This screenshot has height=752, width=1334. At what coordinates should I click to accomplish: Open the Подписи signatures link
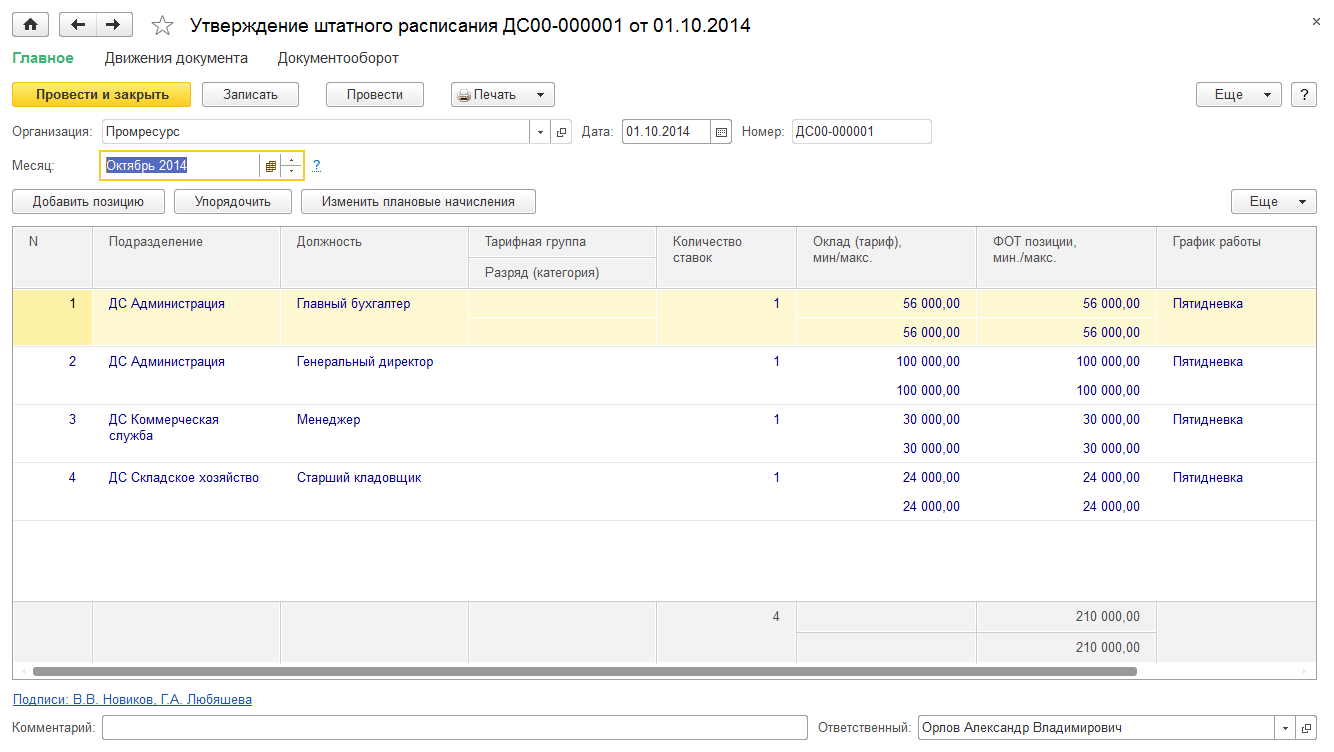tap(132, 700)
